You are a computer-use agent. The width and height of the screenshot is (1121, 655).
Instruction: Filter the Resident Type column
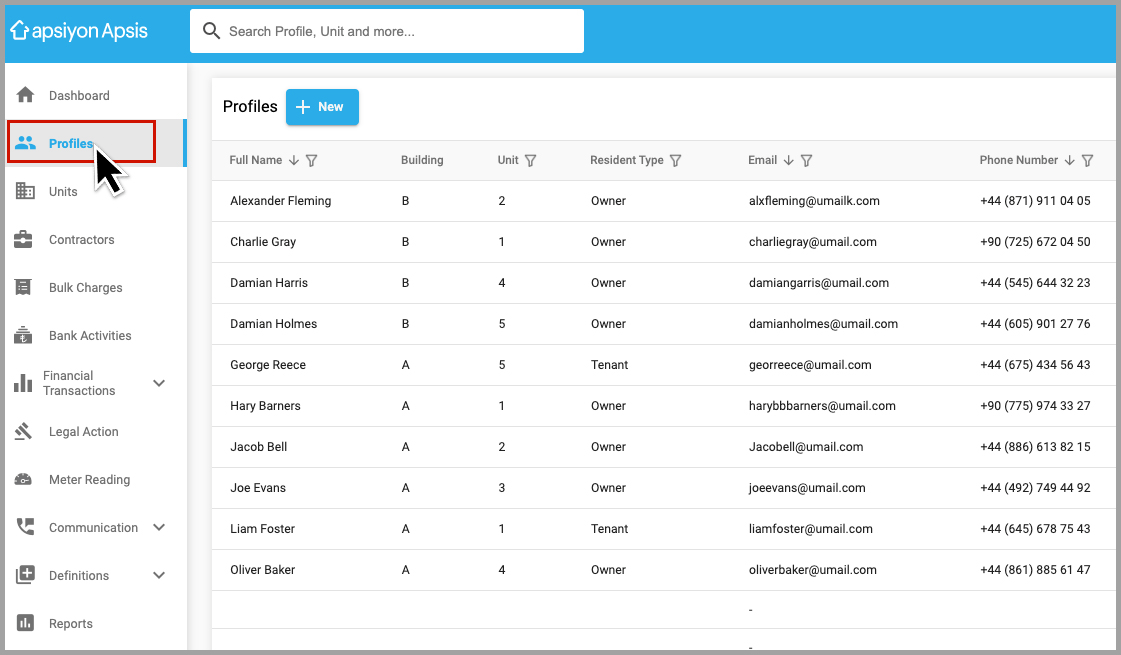click(x=676, y=160)
